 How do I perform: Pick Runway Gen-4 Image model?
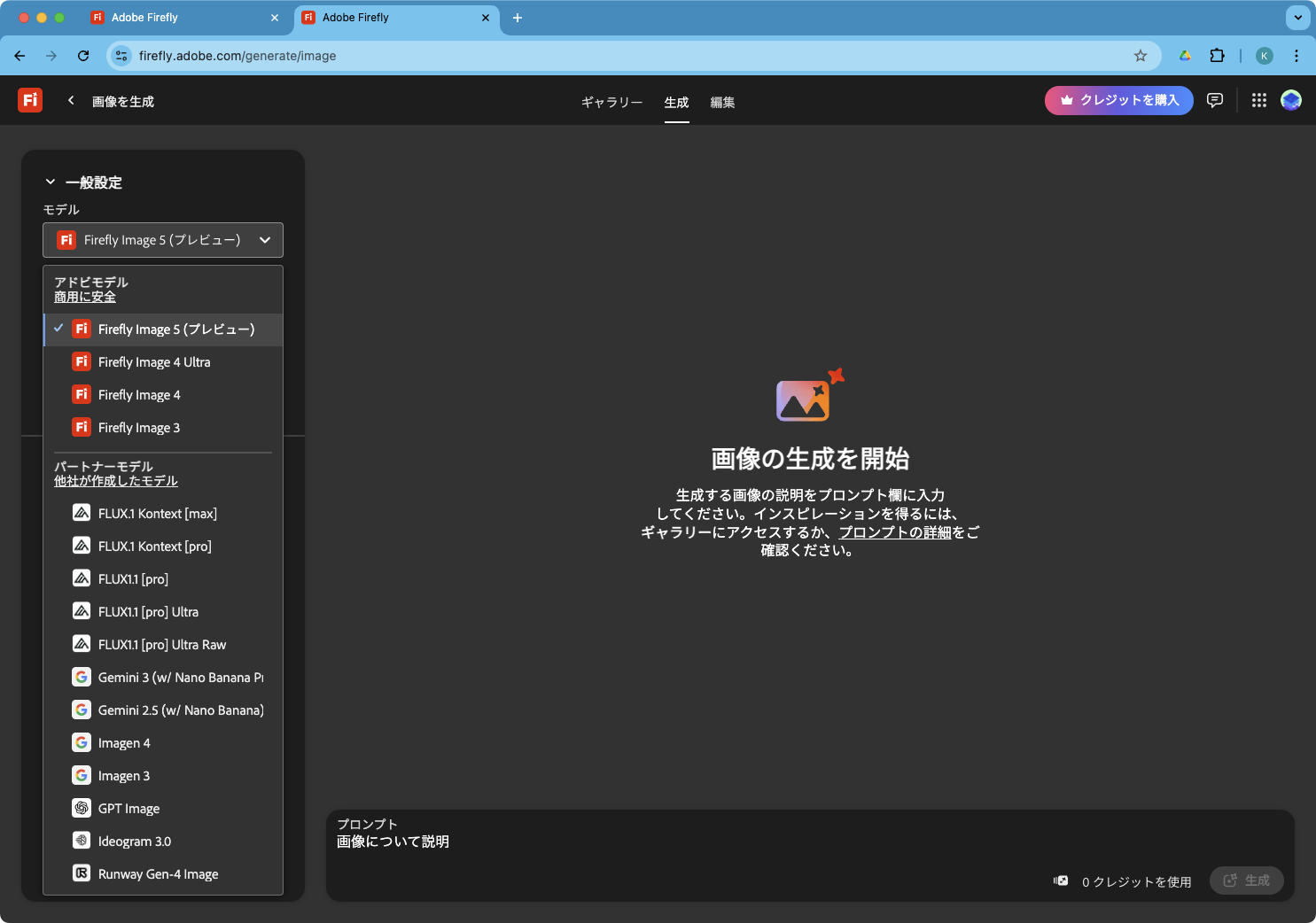(x=158, y=874)
